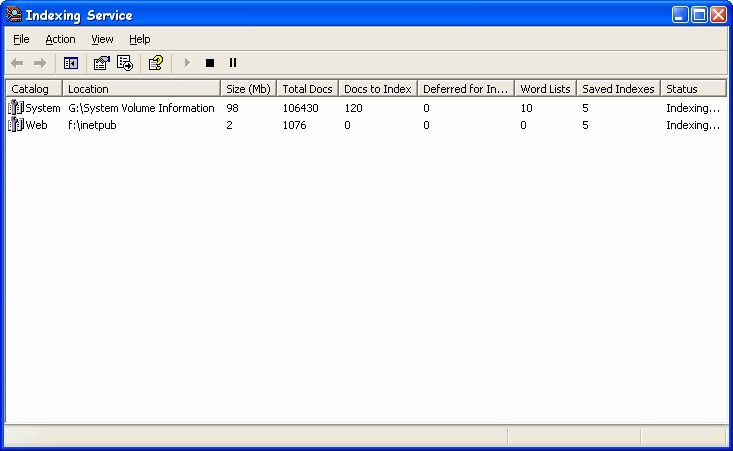Start the Indexing service with play button
This screenshot has height=451, width=733.
[187, 63]
